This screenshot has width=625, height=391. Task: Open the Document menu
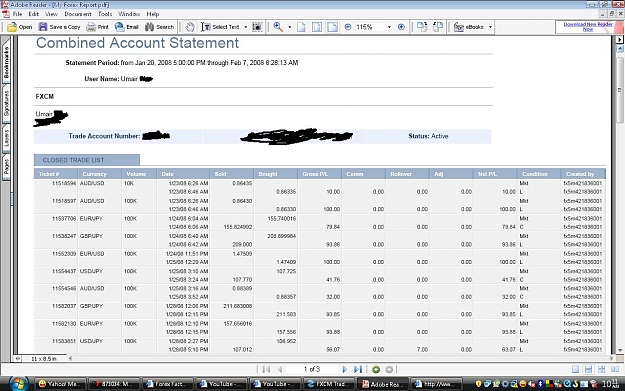78,14
